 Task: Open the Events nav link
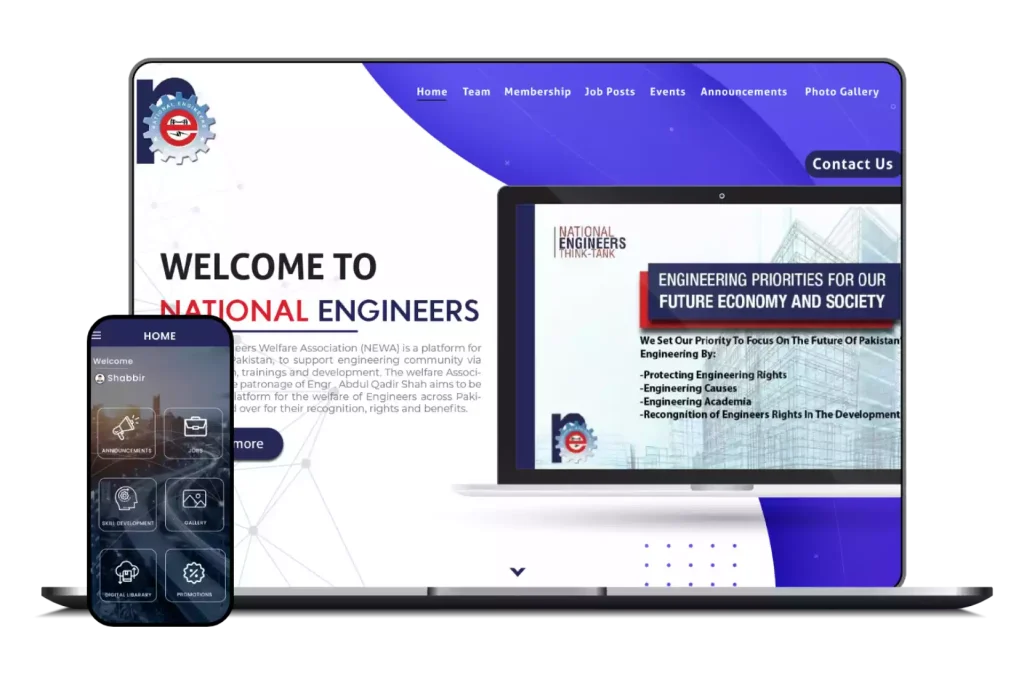[667, 92]
